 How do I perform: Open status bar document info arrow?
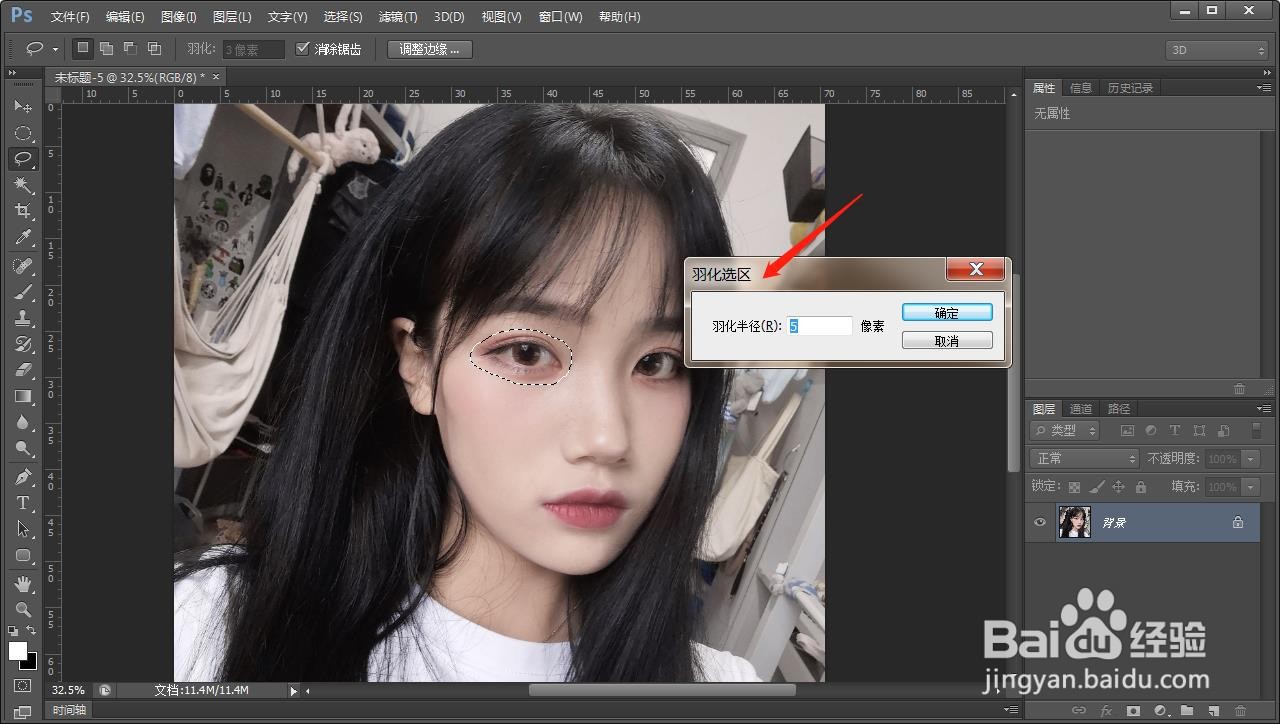293,691
